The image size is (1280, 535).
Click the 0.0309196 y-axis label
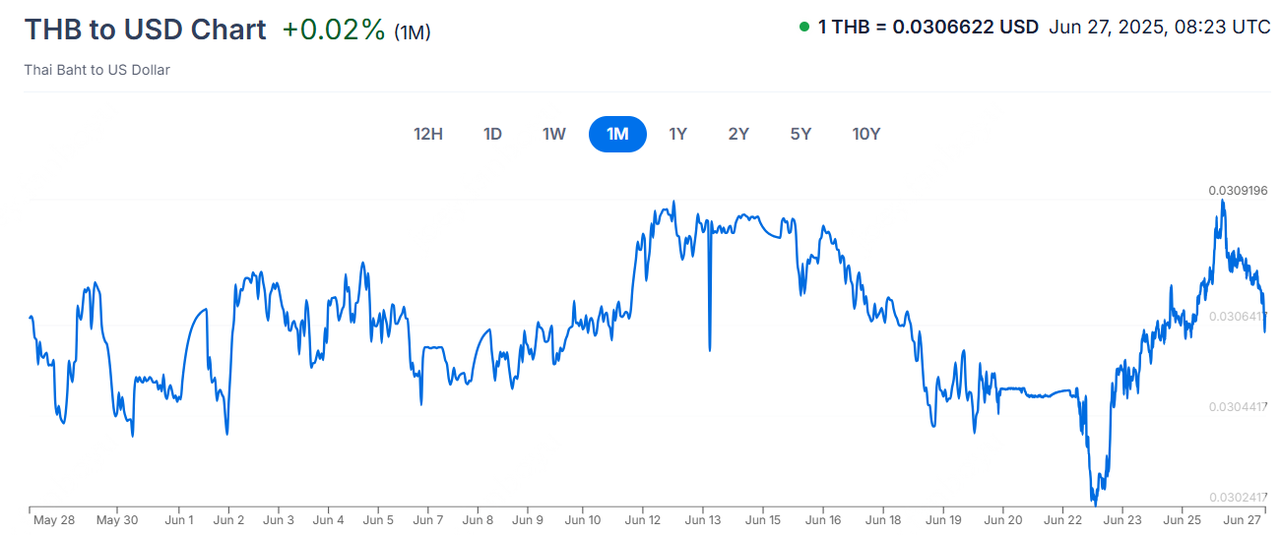pos(1237,190)
